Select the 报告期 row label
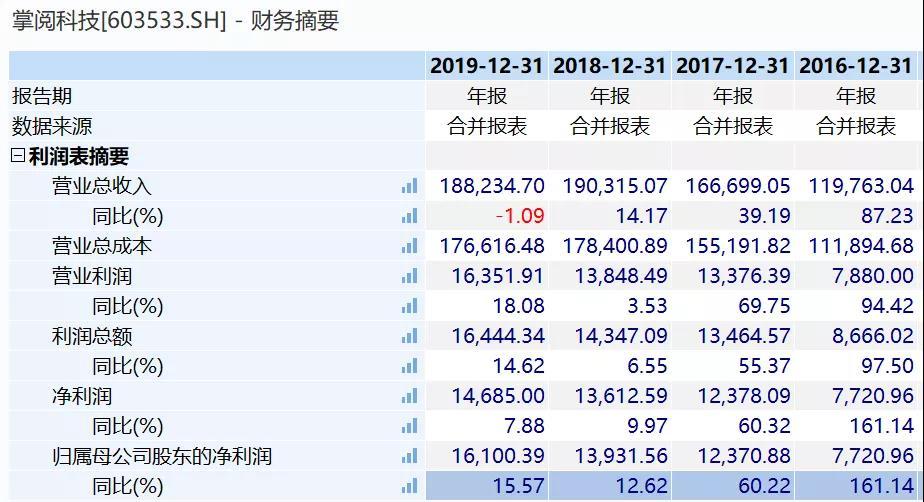 click(x=42, y=96)
